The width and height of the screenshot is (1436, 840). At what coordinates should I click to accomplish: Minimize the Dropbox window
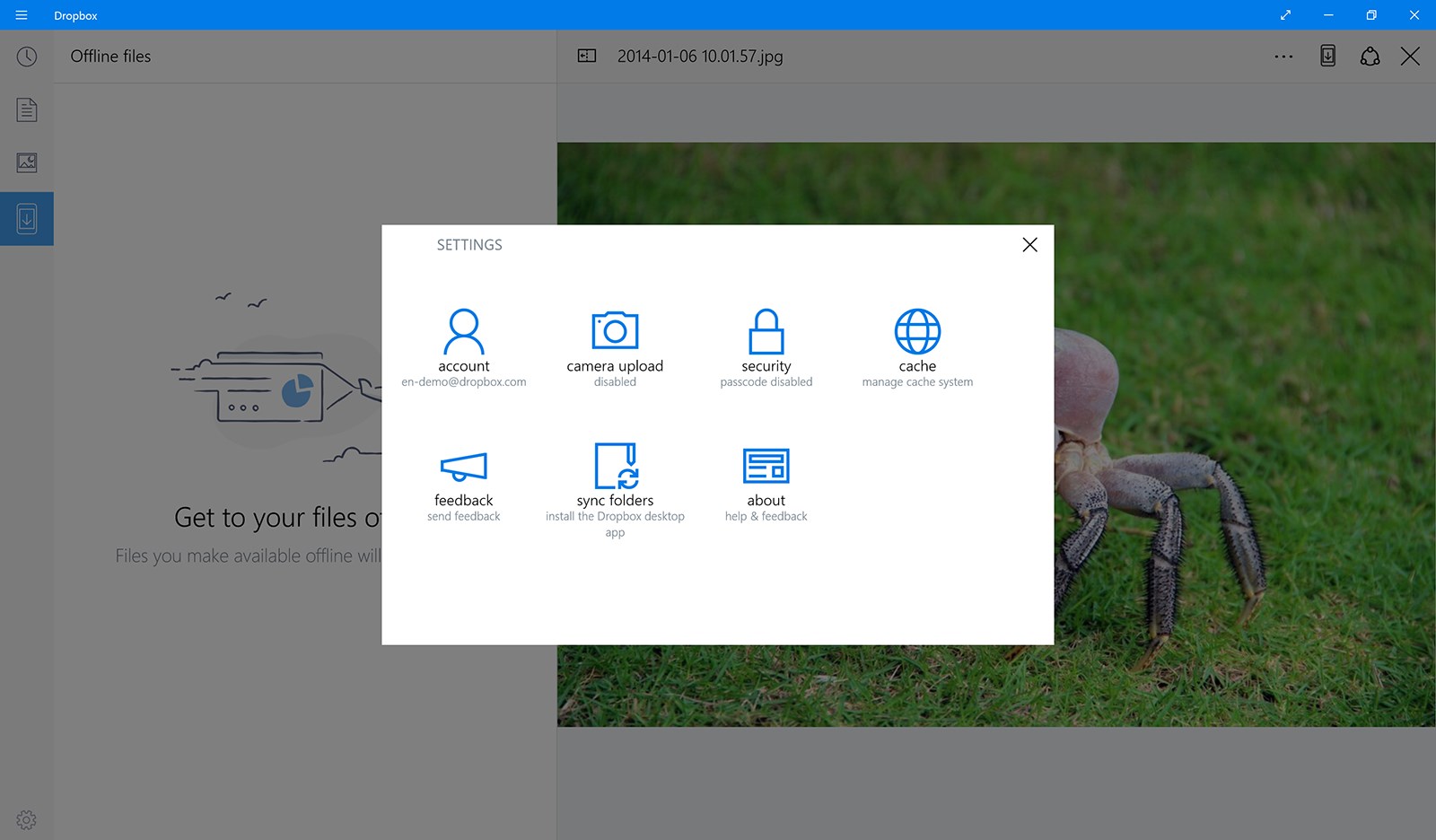[1328, 15]
